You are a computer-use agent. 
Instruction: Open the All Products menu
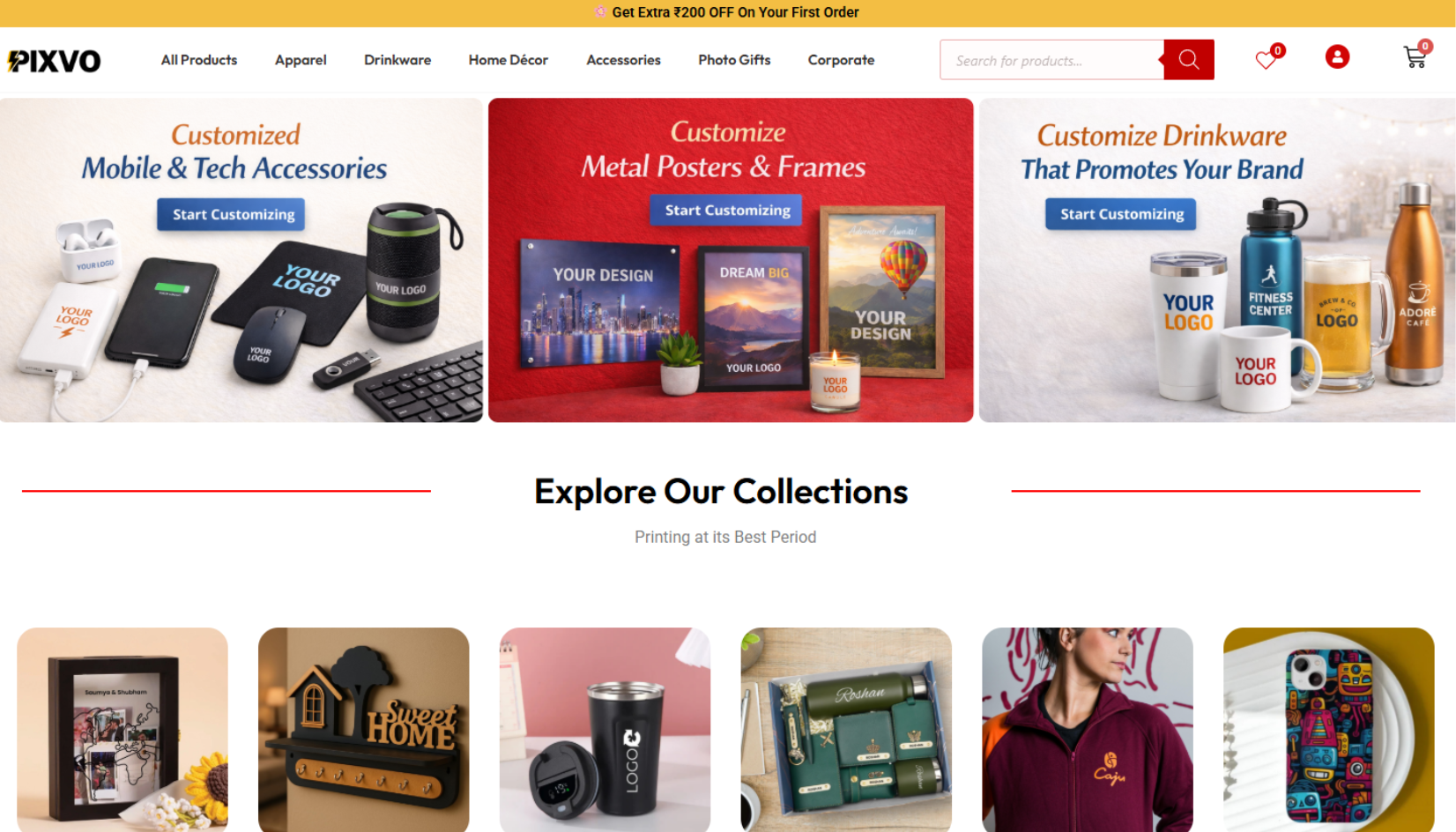click(x=199, y=60)
